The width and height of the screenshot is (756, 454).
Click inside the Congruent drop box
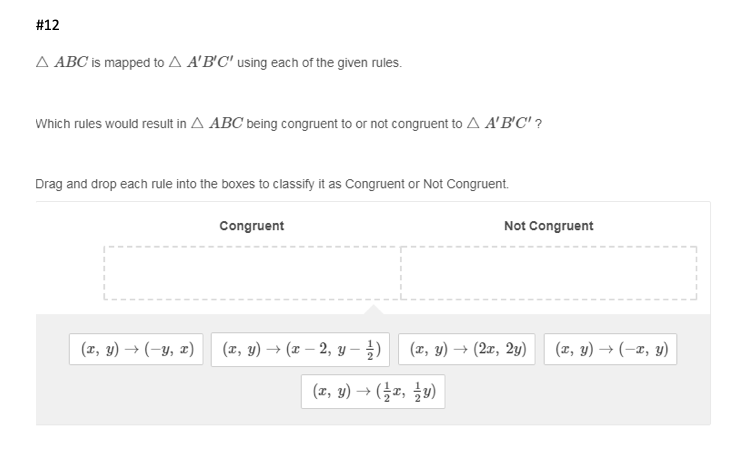(251, 272)
